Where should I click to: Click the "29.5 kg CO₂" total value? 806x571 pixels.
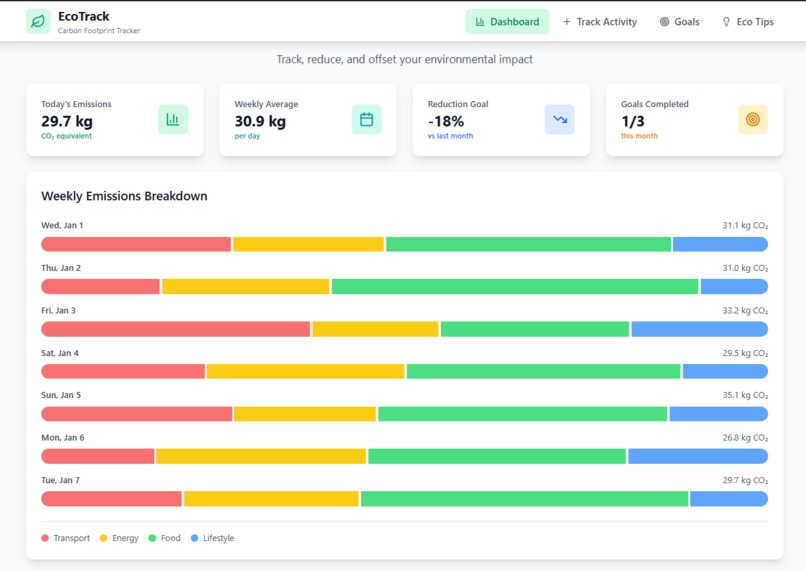point(745,353)
